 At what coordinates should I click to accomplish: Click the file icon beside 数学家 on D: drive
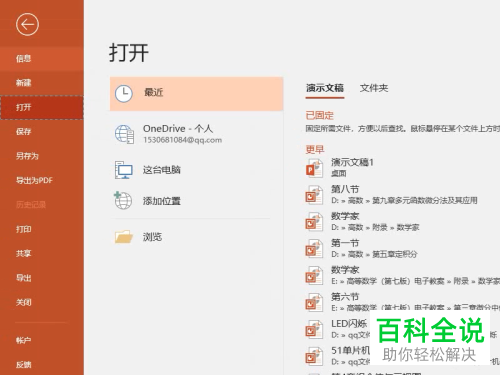coord(314,222)
